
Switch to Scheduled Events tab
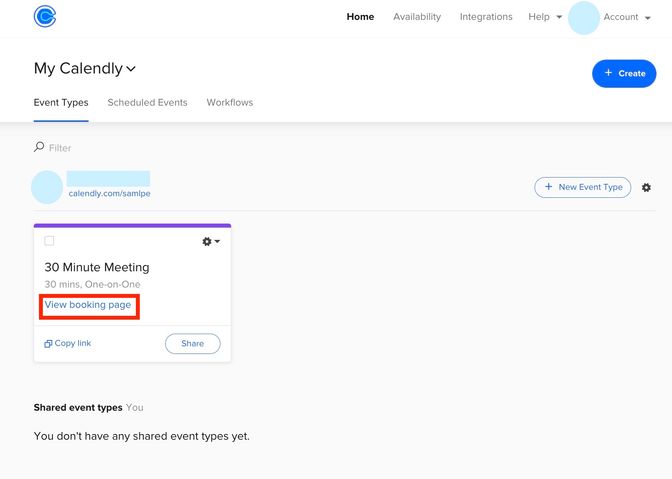click(147, 102)
